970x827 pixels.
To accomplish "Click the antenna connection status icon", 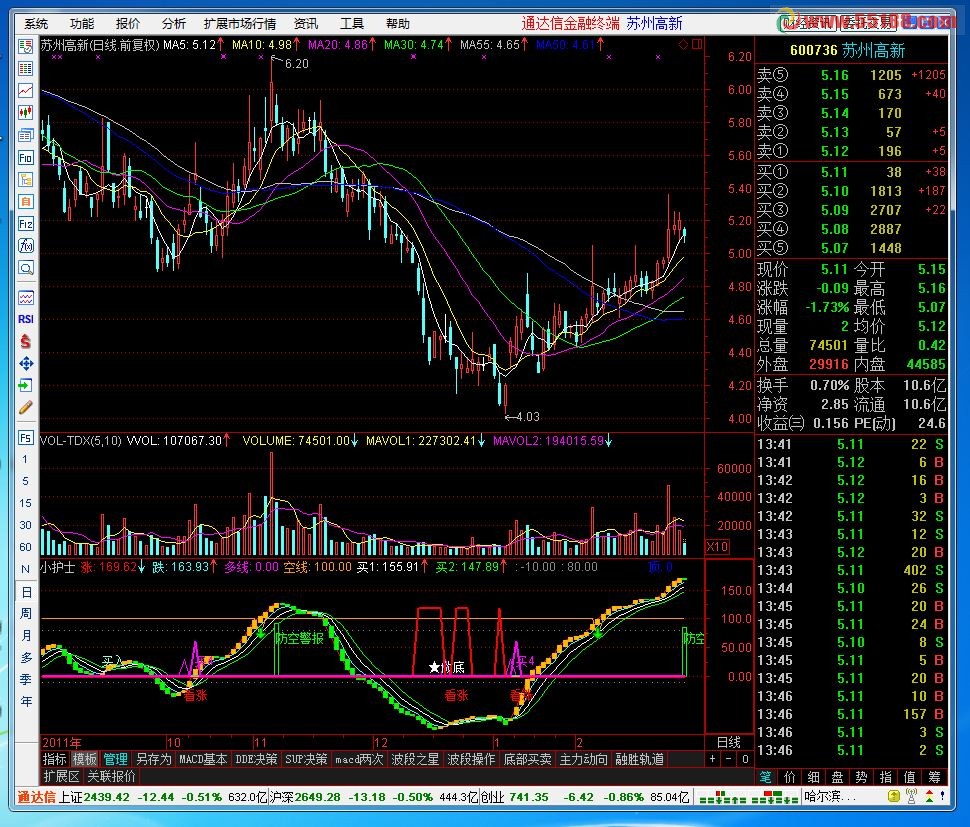I will pyautogui.click(x=911, y=796).
